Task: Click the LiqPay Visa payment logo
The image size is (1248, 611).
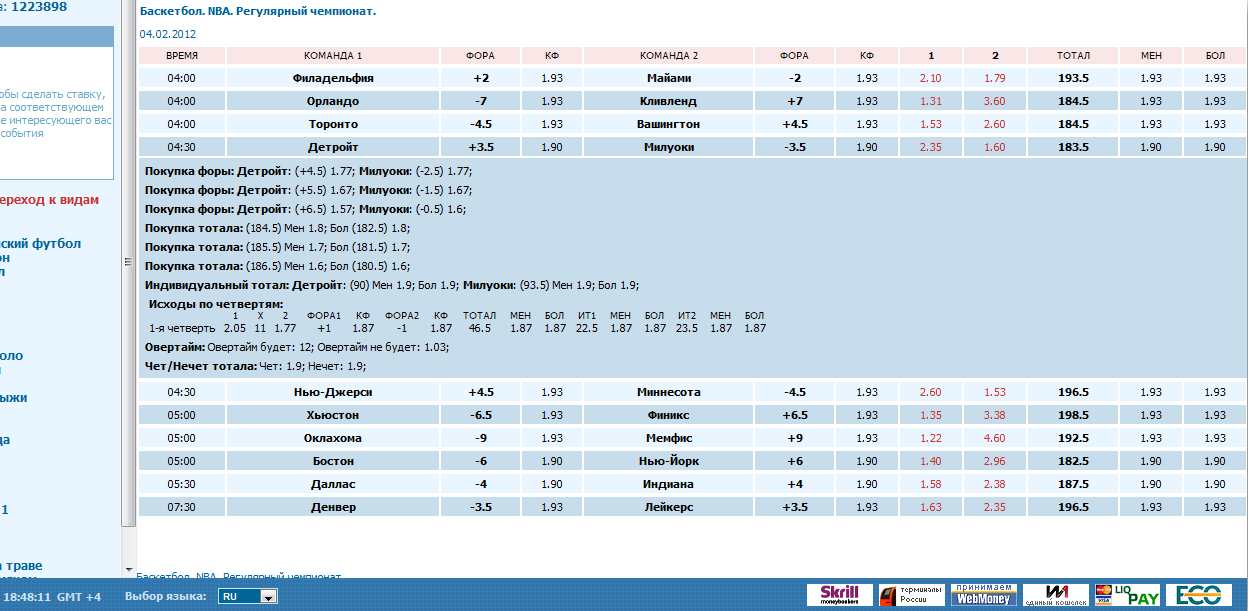Action: click(x=1127, y=596)
